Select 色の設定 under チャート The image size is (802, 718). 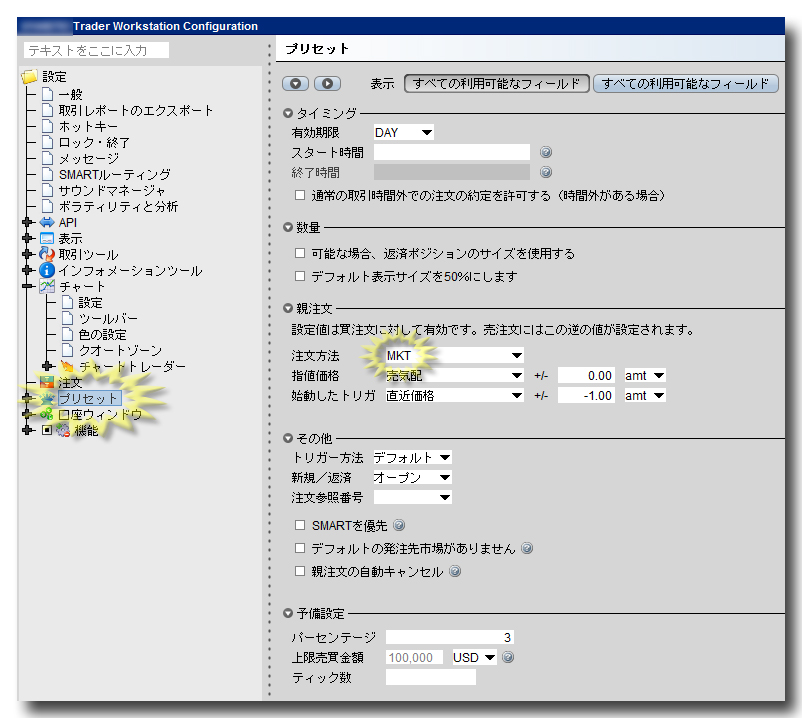(102, 334)
